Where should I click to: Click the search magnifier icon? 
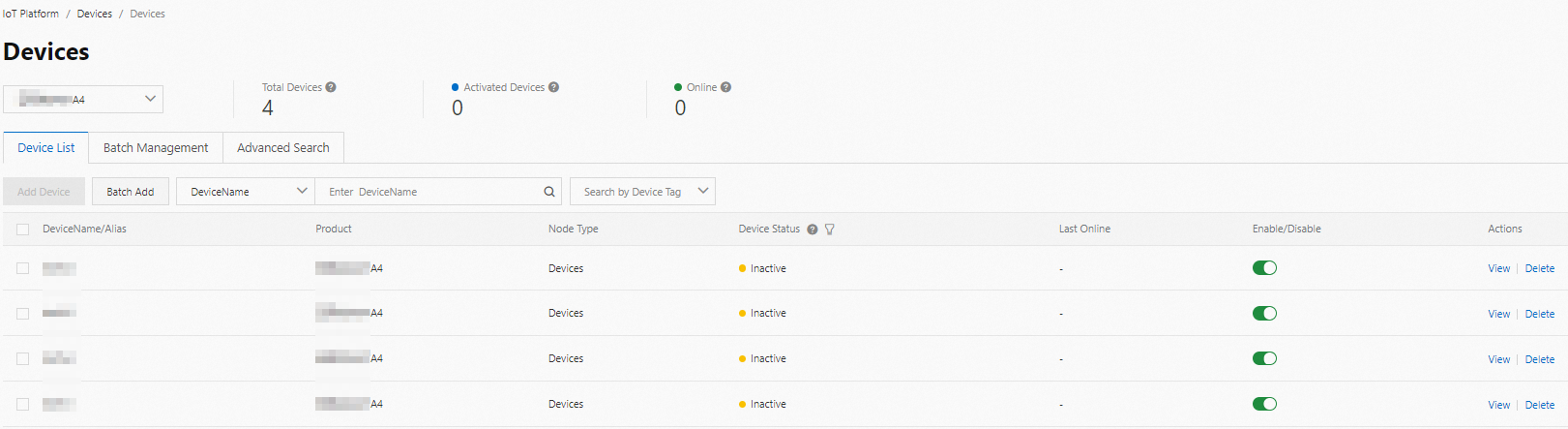pos(549,192)
